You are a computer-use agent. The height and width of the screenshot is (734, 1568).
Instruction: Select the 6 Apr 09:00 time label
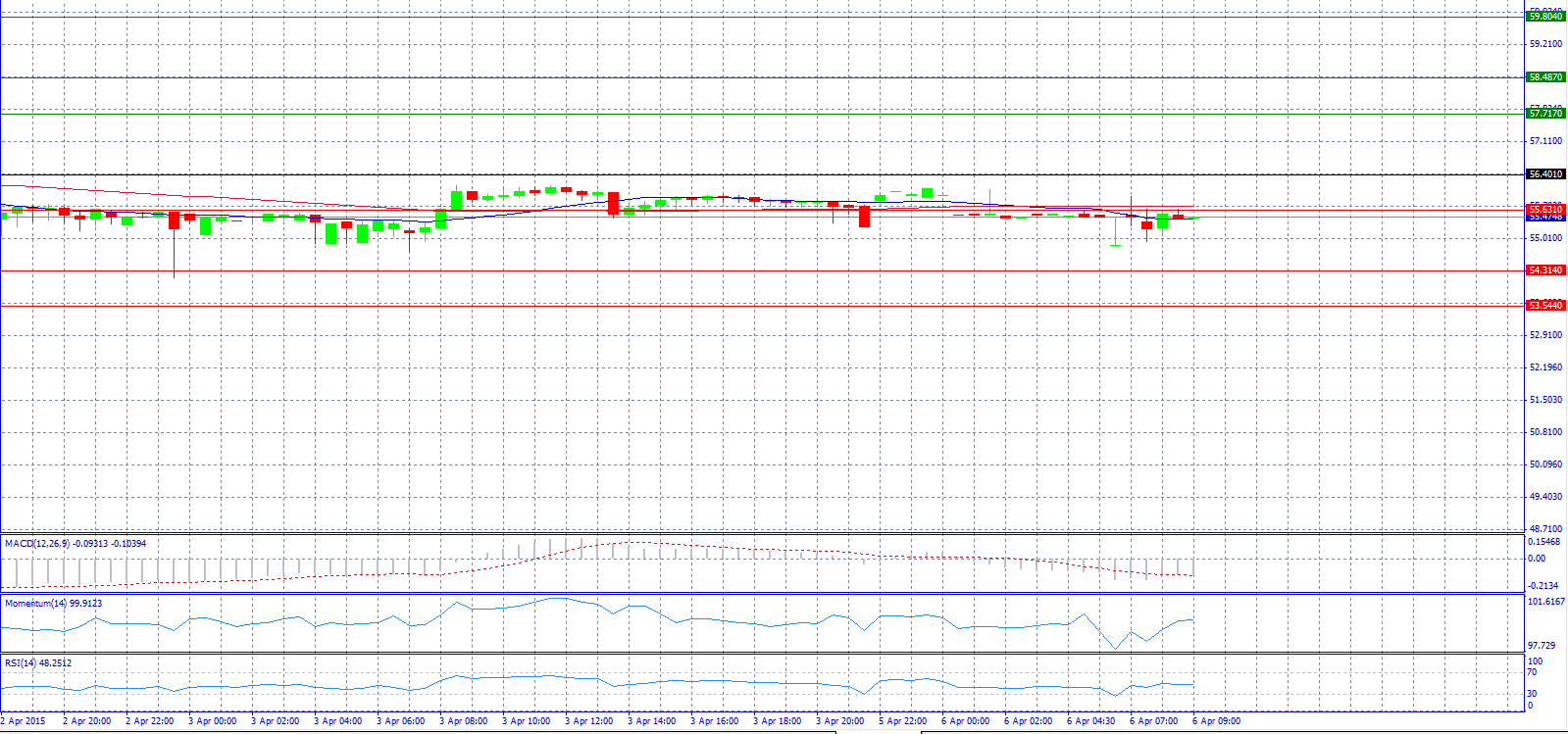(1217, 721)
